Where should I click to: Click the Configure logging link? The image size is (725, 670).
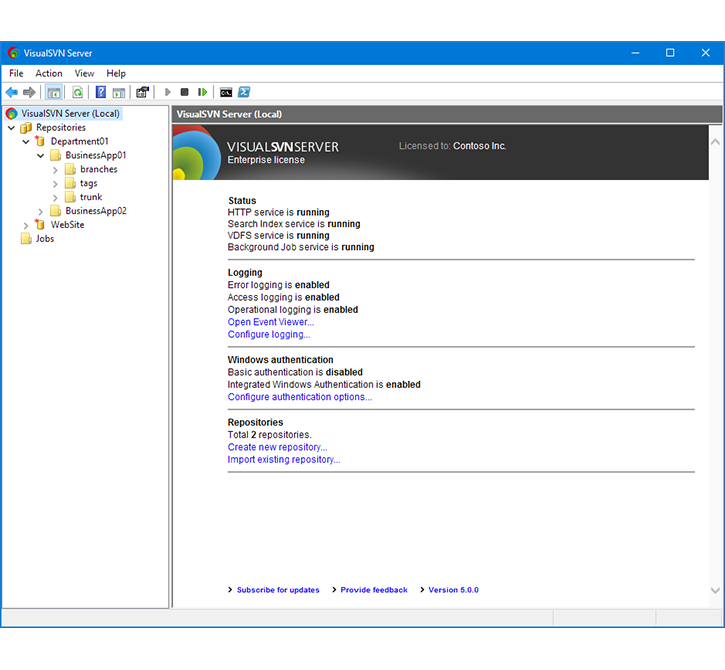click(269, 334)
